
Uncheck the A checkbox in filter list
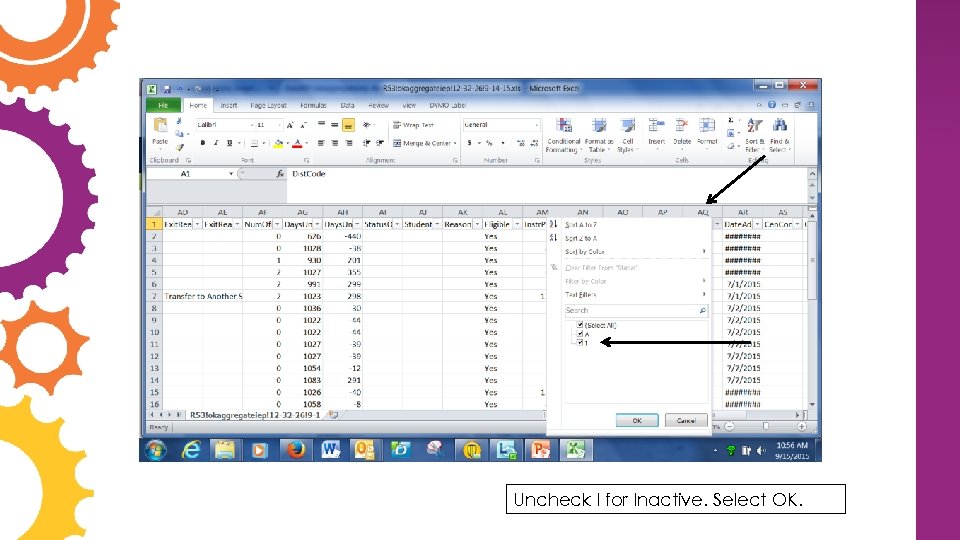[580, 334]
